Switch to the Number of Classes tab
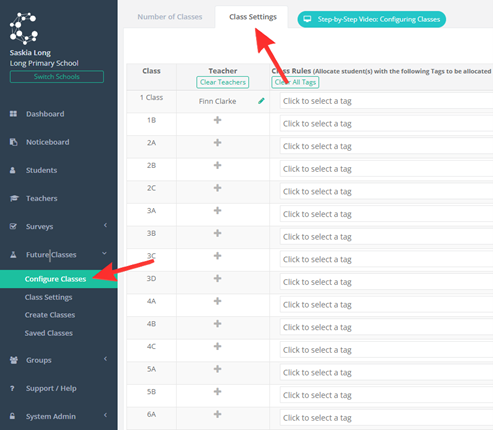This screenshot has height=430, width=493. coord(170,17)
